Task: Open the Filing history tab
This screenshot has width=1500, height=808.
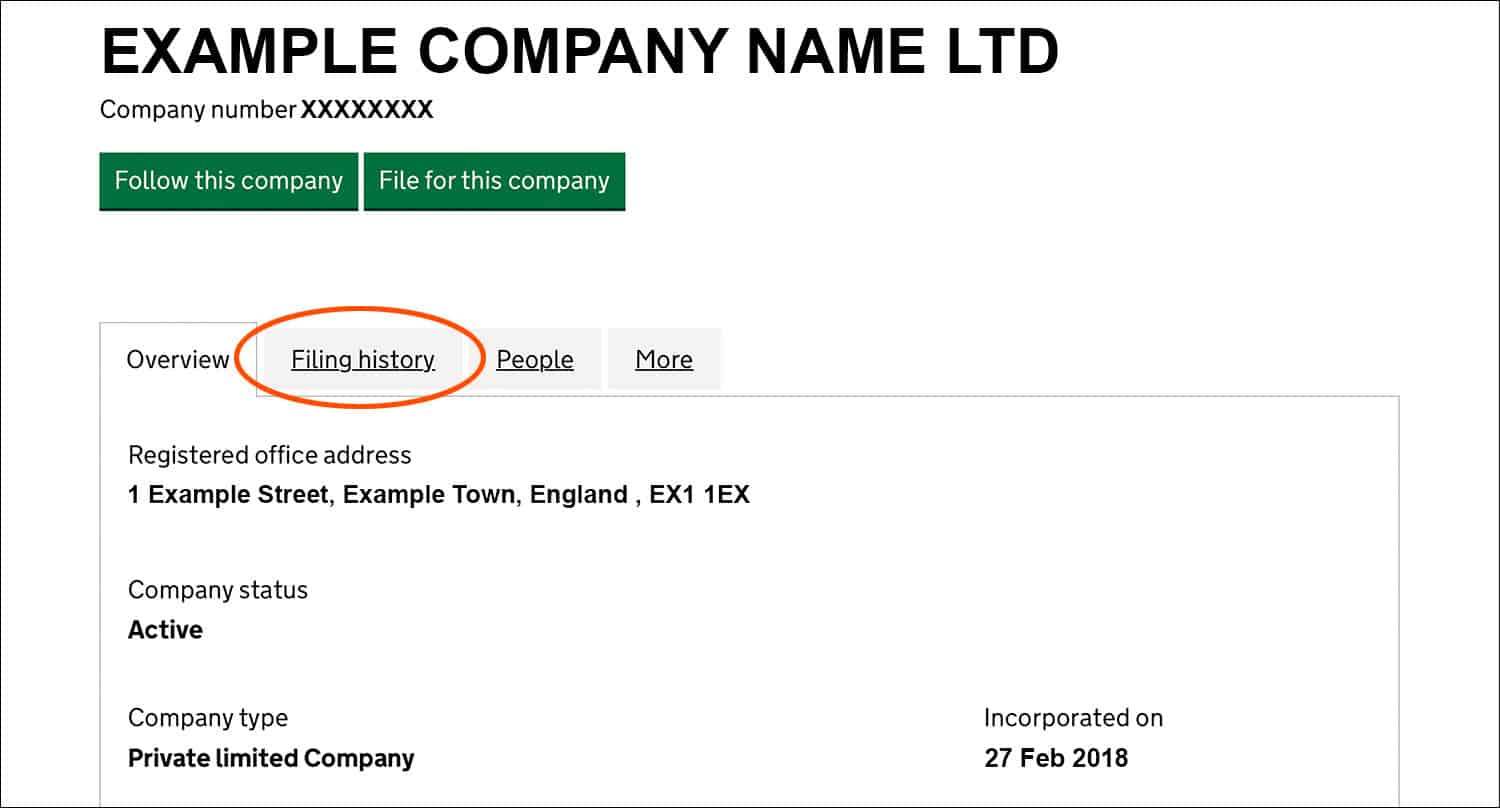Action: 363,360
